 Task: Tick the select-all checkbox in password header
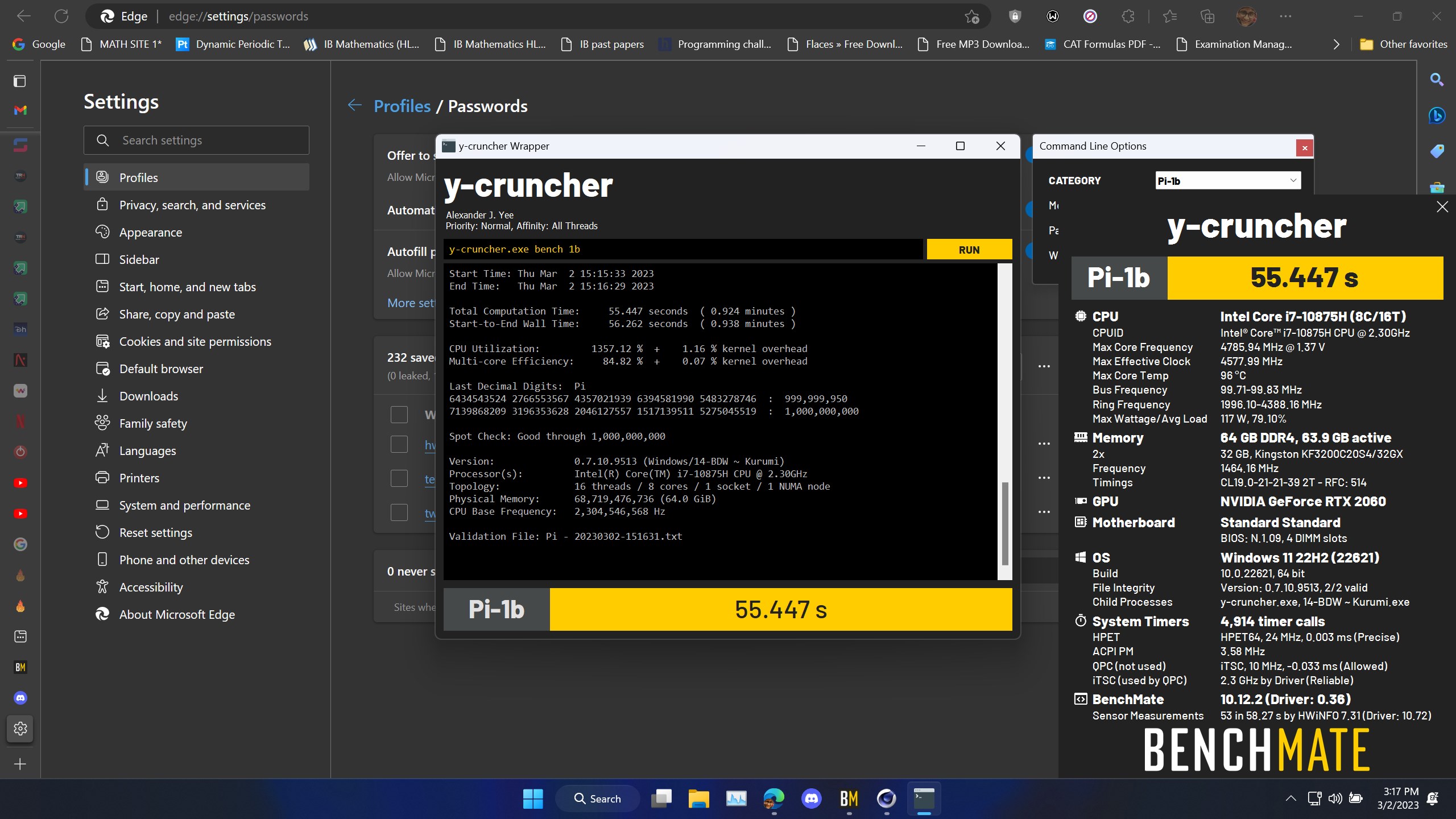pos(399,415)
